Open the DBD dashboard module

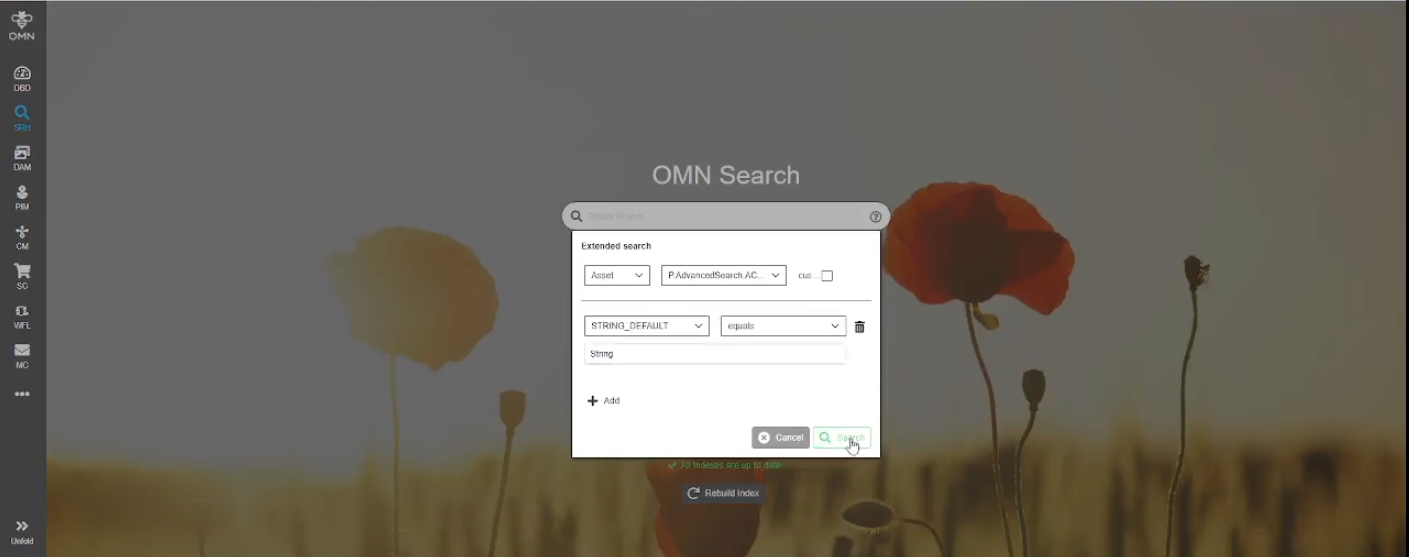22,79
